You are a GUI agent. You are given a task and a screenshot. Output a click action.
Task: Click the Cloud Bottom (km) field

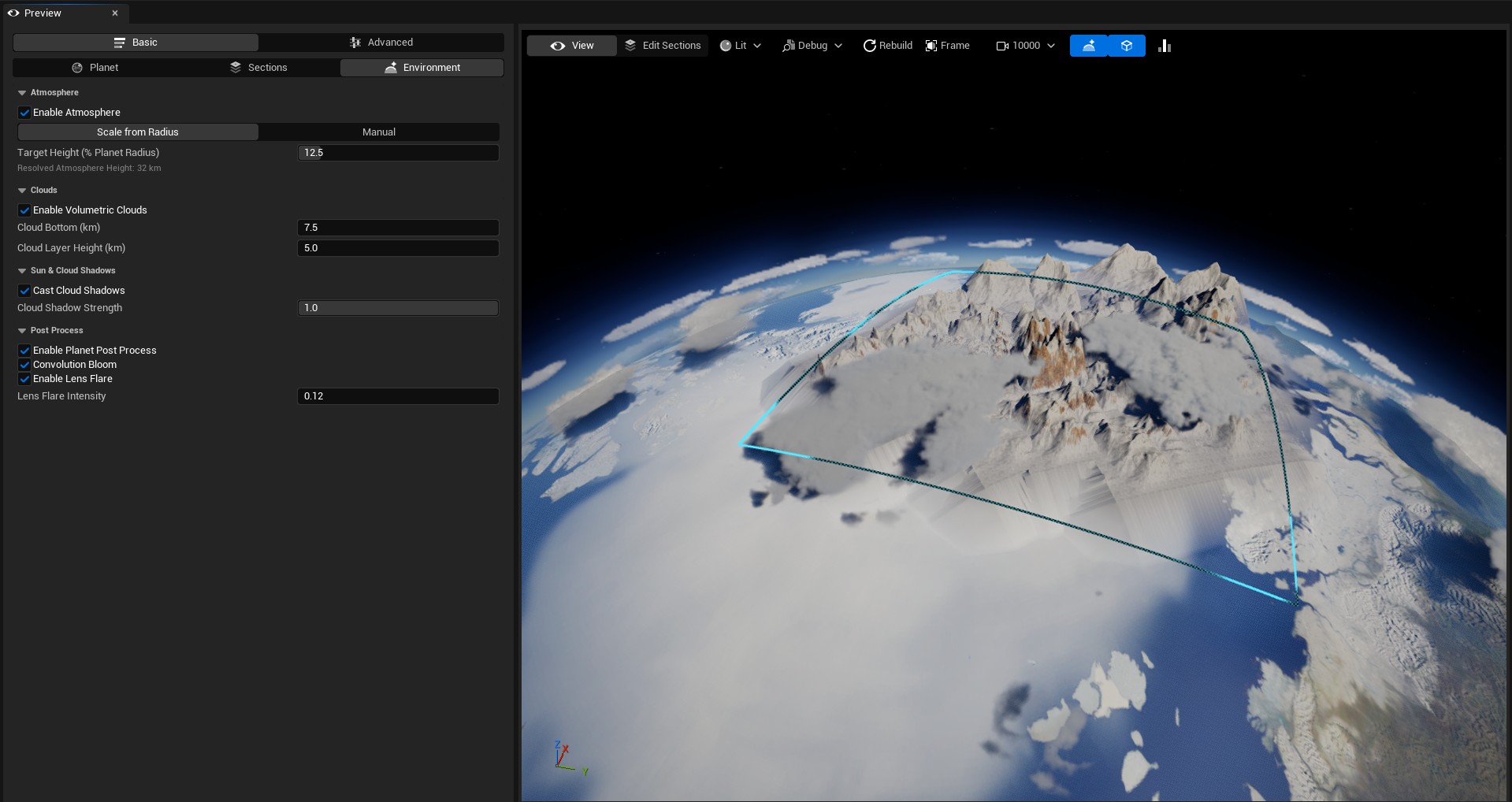(398, 228)
